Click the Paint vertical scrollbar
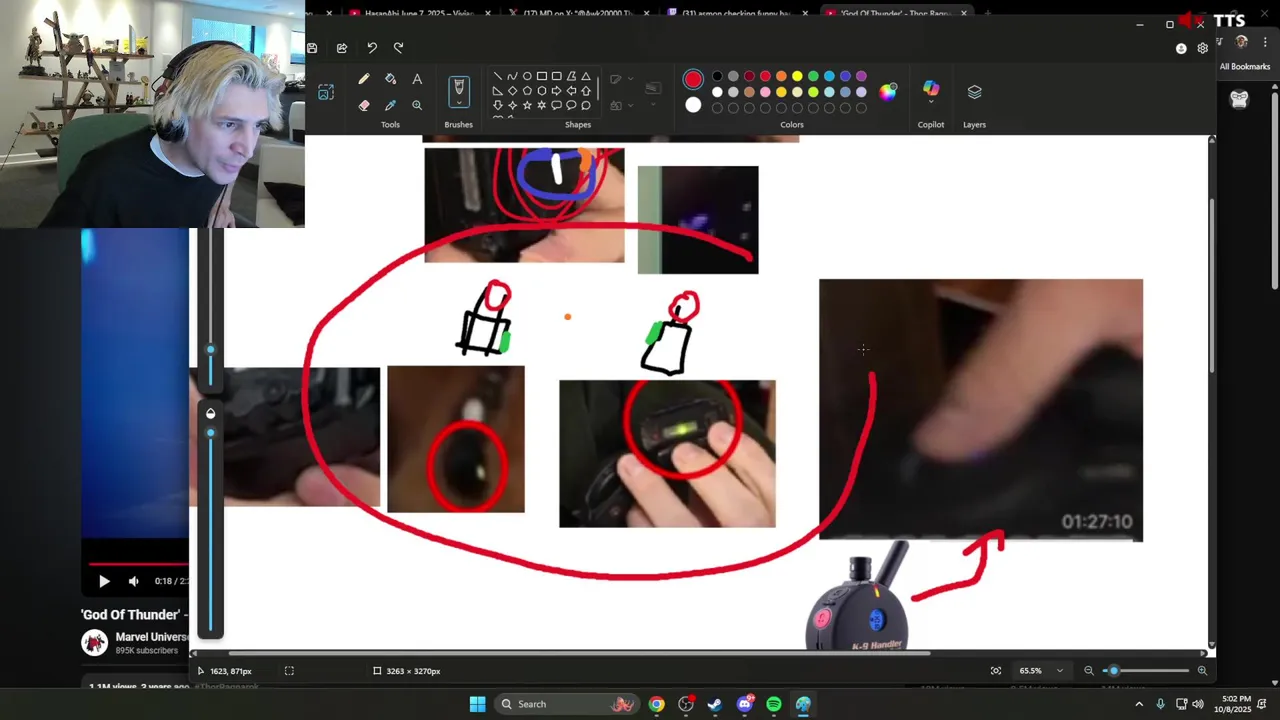The width and height of the screenshot is (1280, 720). [1212, 287]
